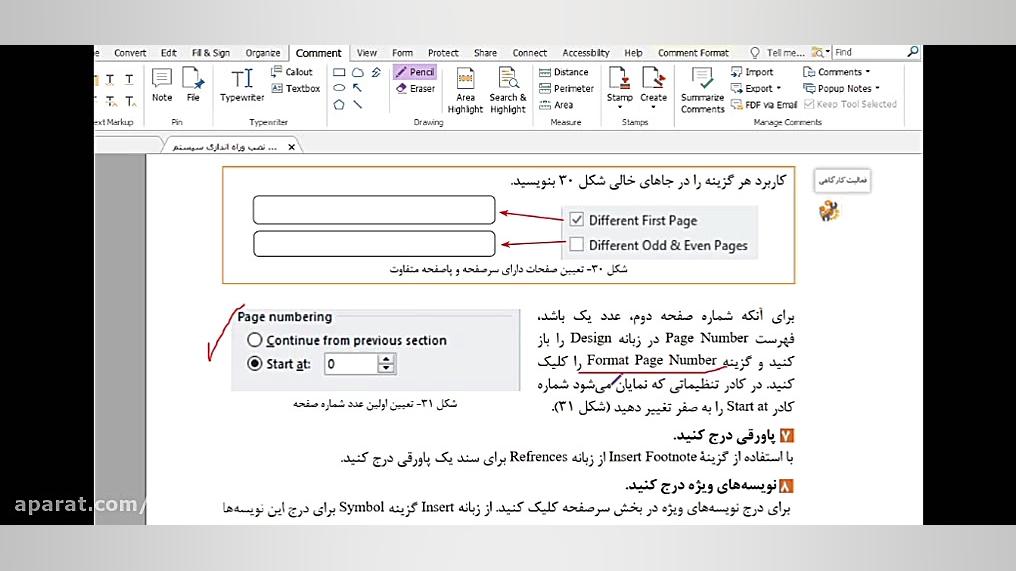Open the Share tab

point(485,53)
